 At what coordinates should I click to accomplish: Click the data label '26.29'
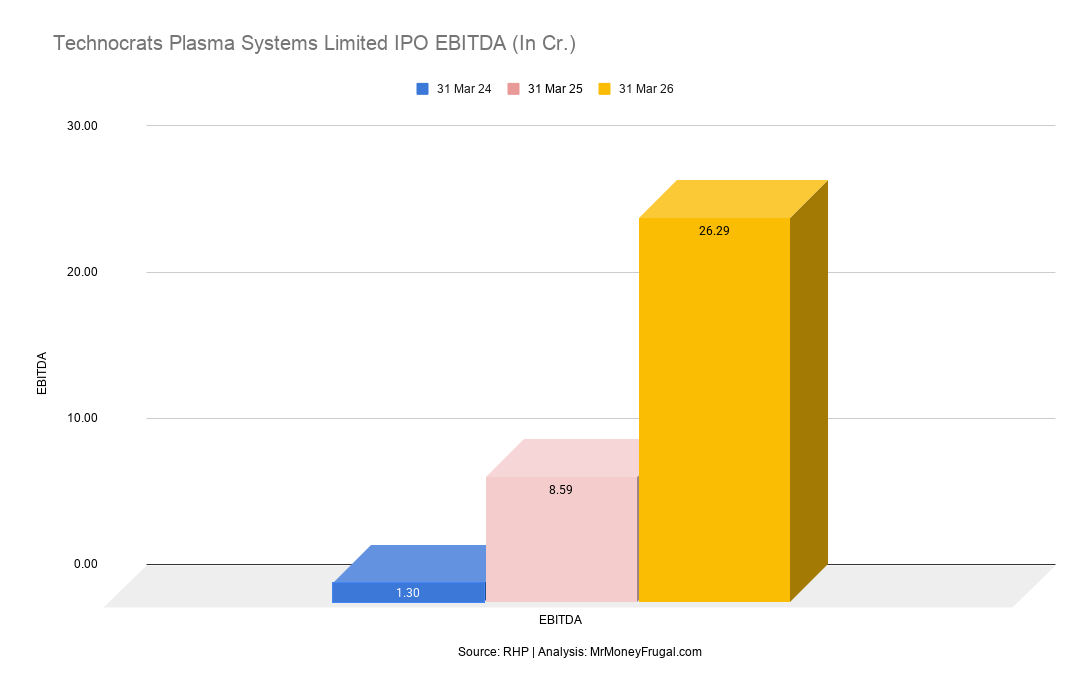click(x=714, y=231)
